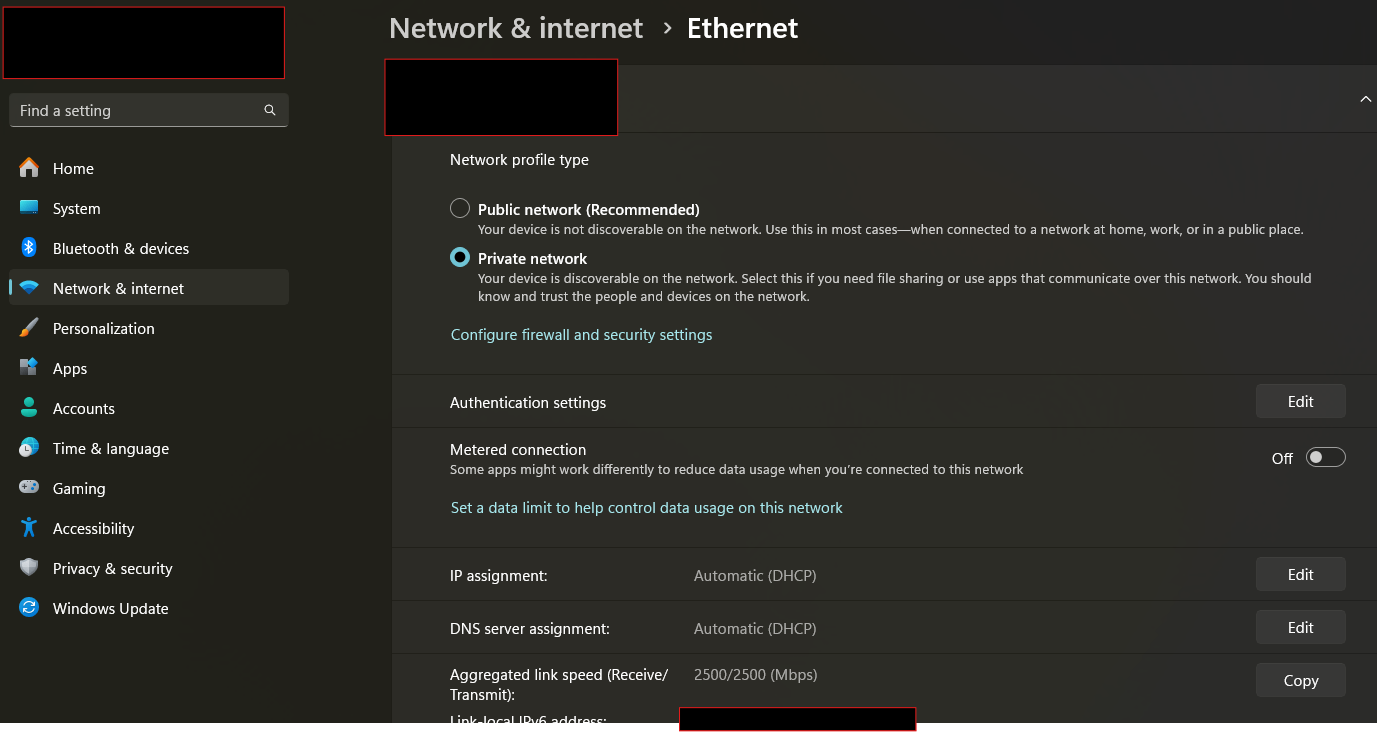Open the Apps icon in sidebar
Viewport: 1377px width, 732px height.
coord(29,368)
